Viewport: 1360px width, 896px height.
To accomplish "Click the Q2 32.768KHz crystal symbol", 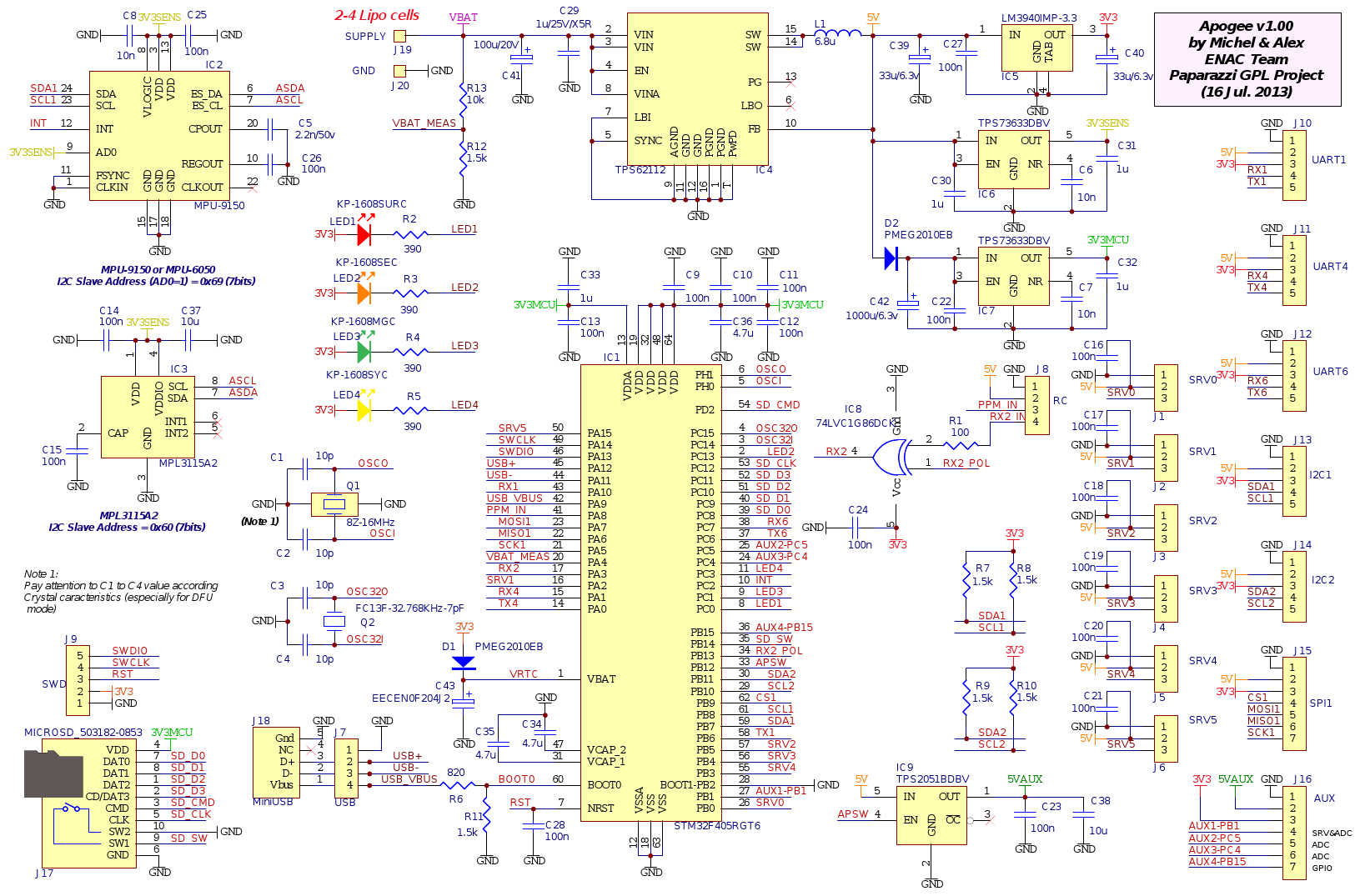I will (x=334, y=622).
